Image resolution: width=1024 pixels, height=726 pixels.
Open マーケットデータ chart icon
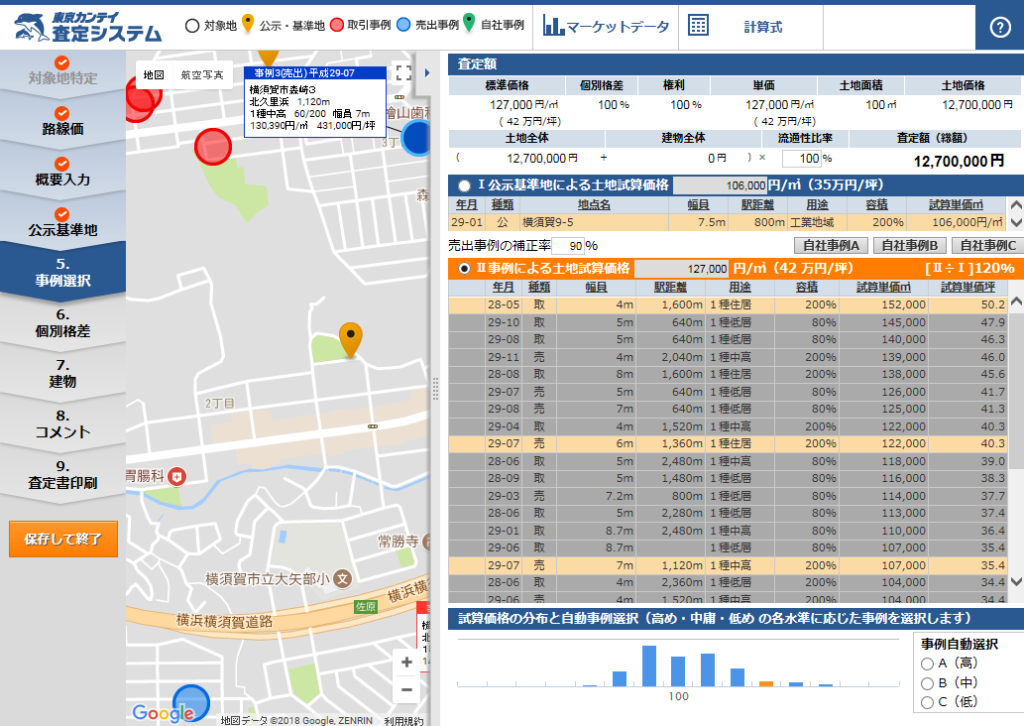click(x=553, y=27)
